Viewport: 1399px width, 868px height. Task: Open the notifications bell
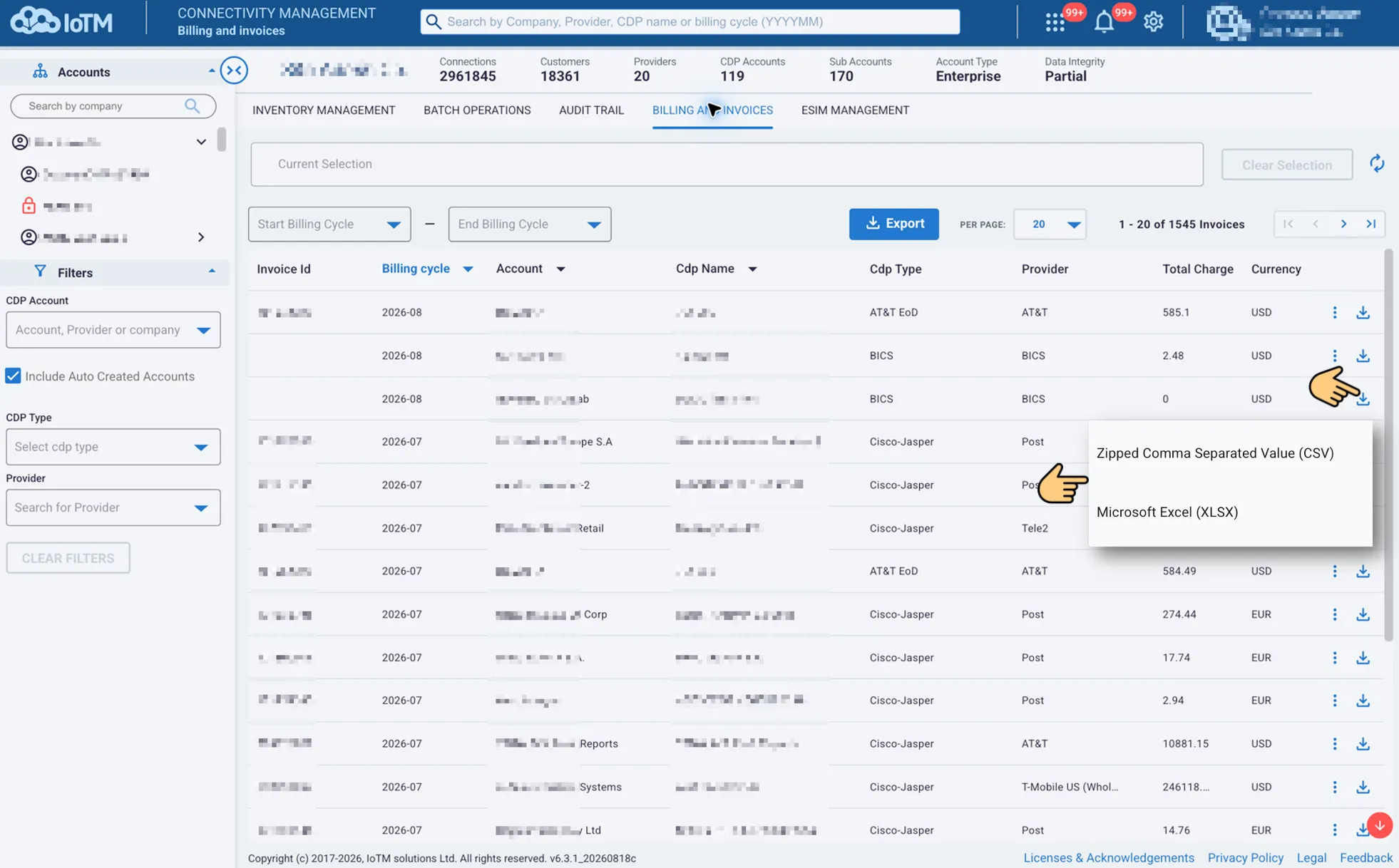point(1104,22)
